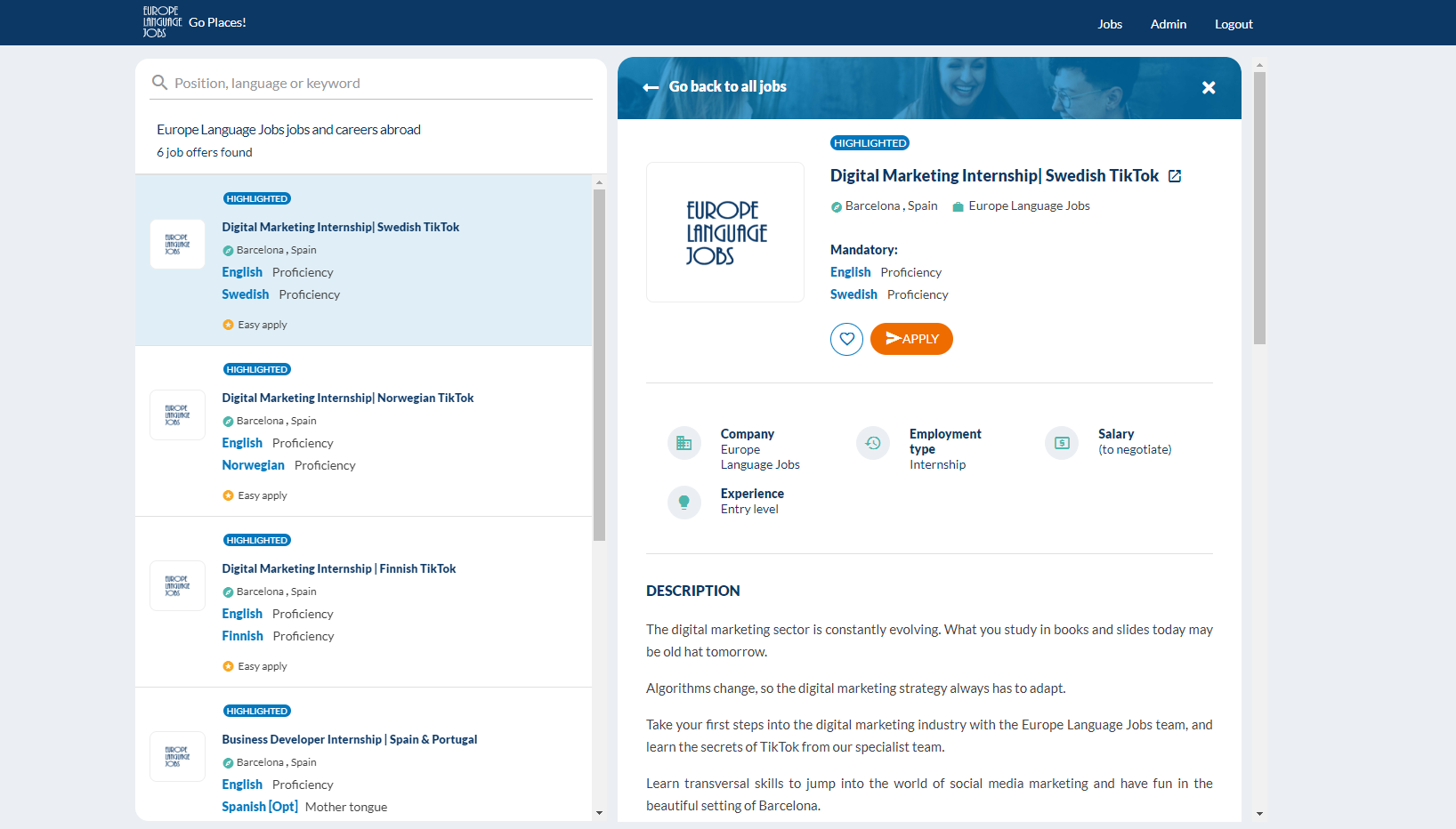
Task: Click the Salary money icon
Action: coord(1062,443)
